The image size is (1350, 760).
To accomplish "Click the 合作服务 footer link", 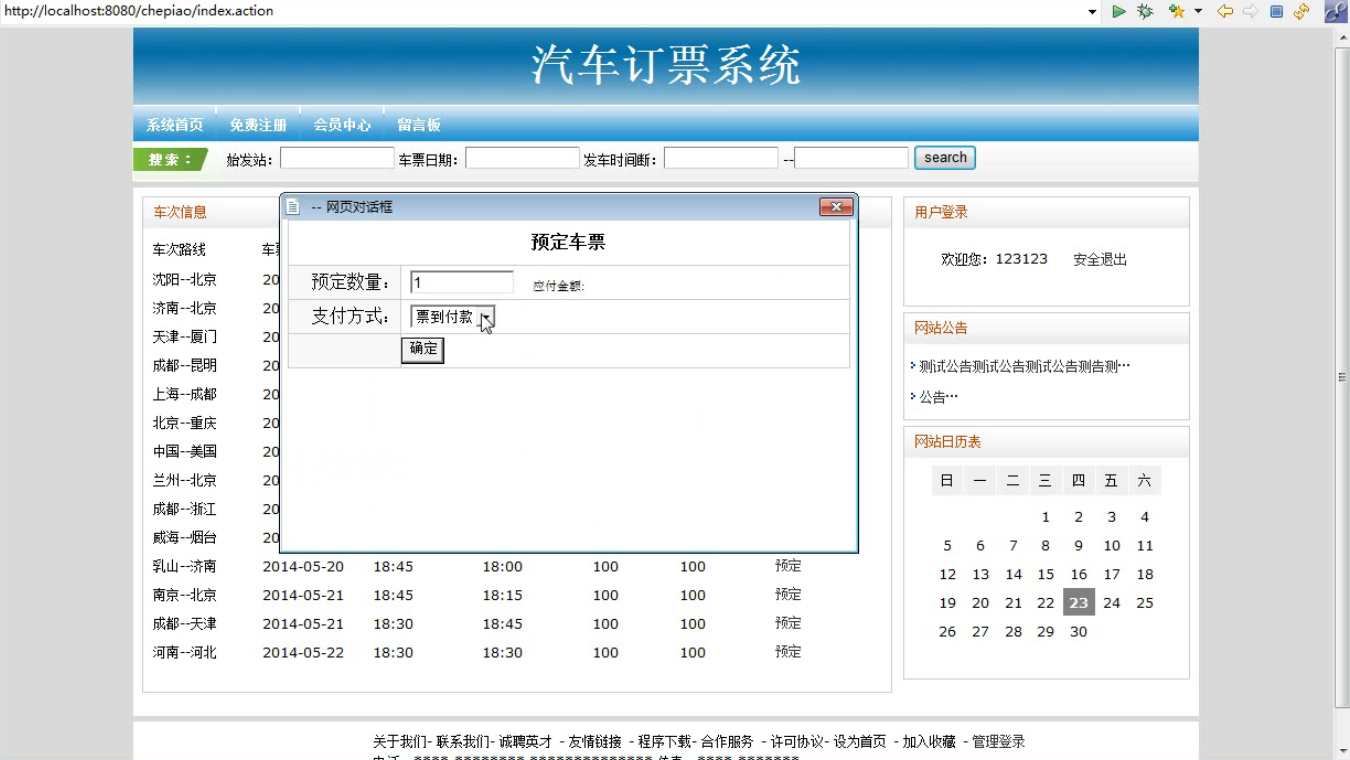I will tap(728, 742).
